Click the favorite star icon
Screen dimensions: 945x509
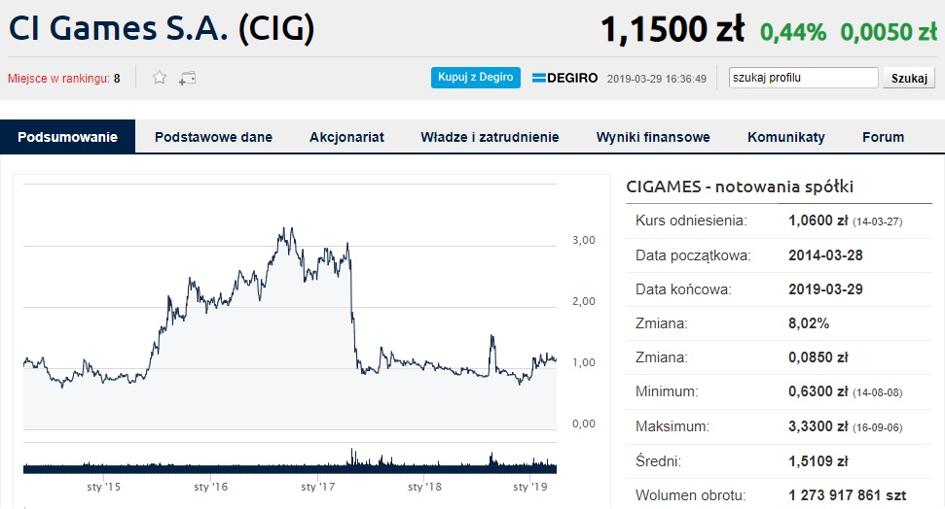(159, 78)
